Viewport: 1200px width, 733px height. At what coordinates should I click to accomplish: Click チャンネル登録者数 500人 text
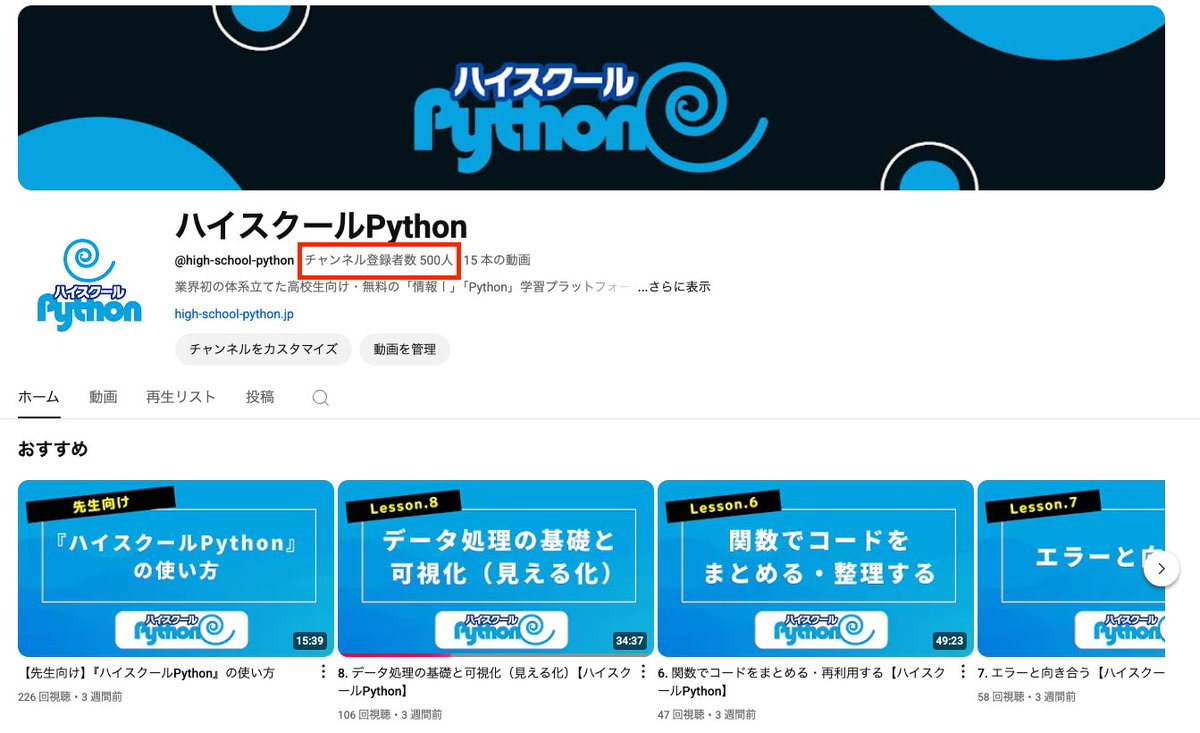(x=379, y=260)
